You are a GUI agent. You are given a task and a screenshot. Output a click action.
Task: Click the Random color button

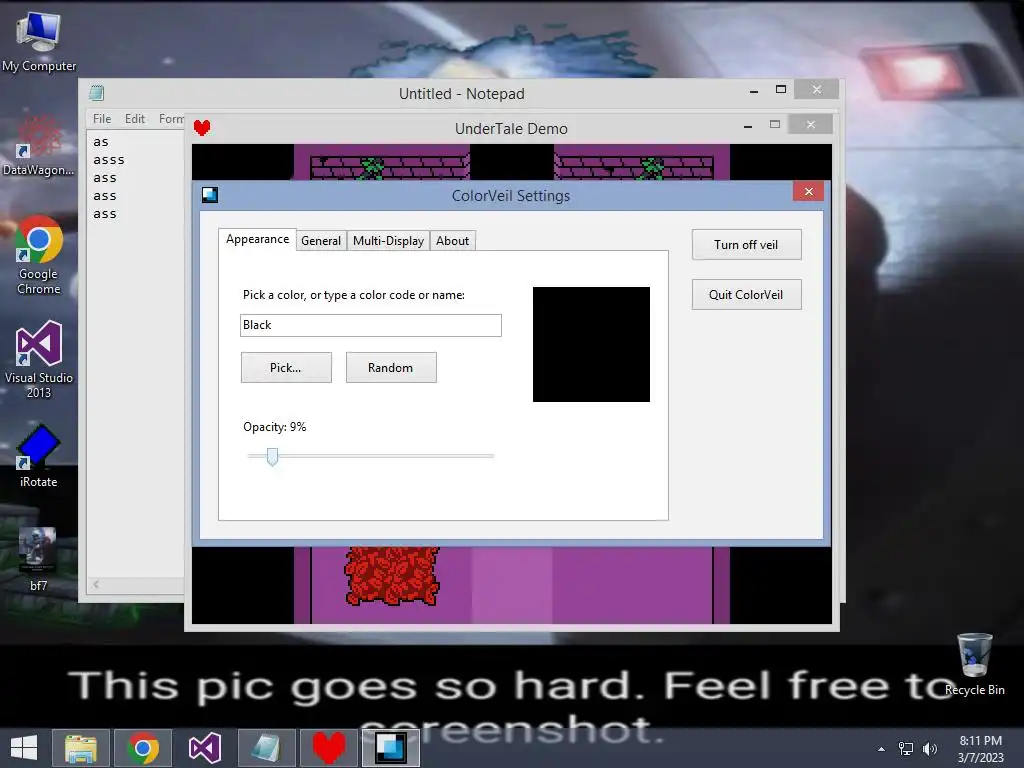[391, 368]
